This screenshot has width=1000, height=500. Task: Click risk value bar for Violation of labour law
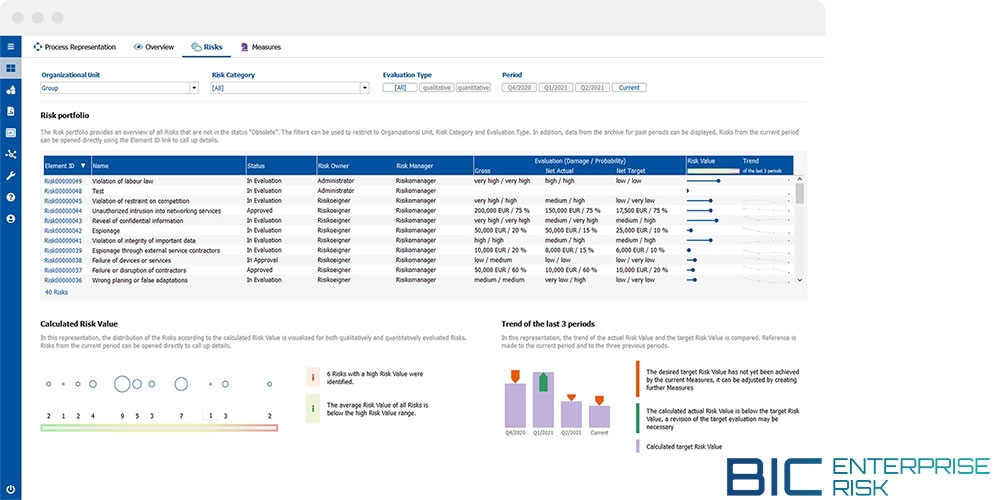[x=703, y=180]
